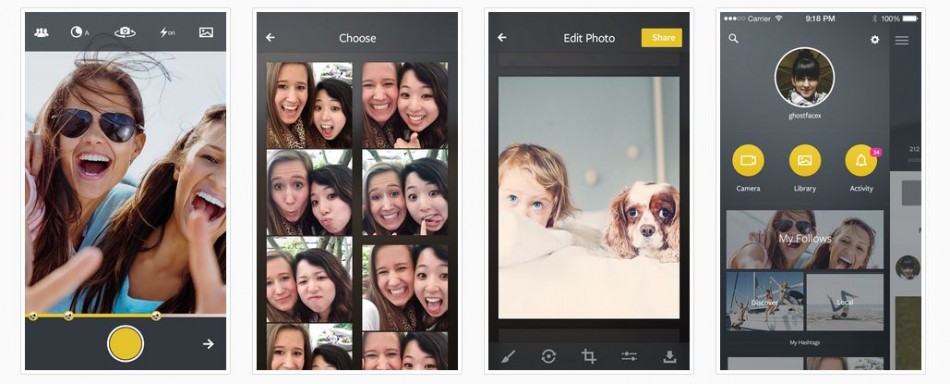Click the yellow Share button

point(662,38)
